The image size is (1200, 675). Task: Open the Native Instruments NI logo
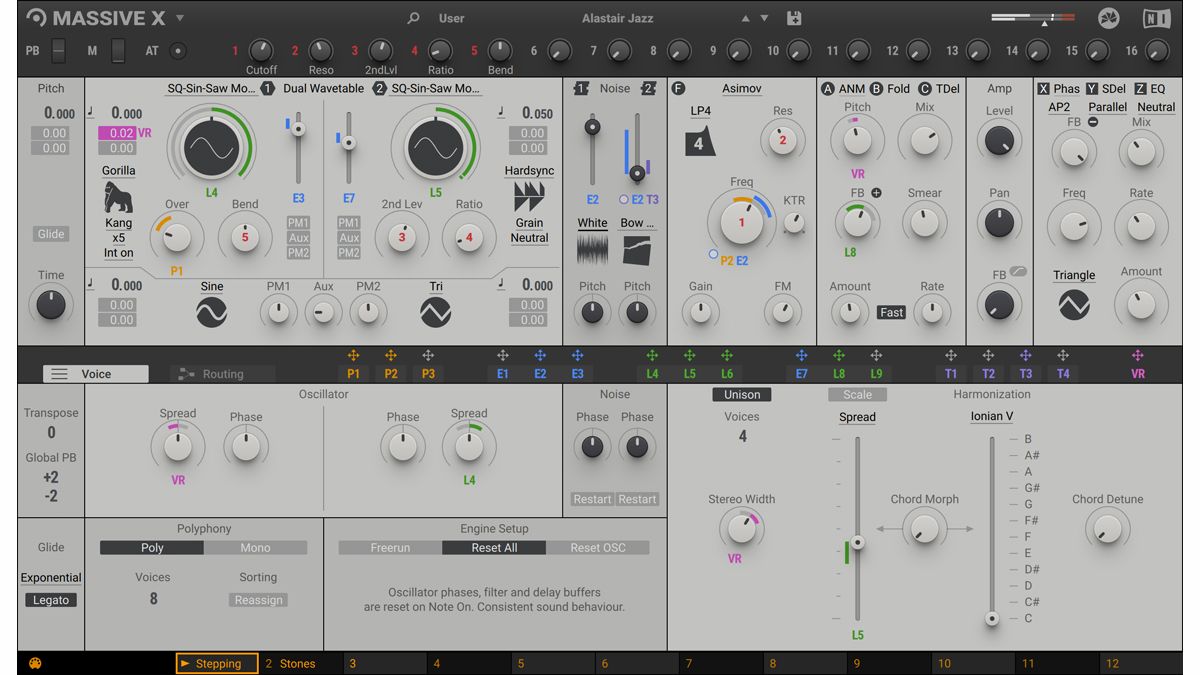(1157, 18)
